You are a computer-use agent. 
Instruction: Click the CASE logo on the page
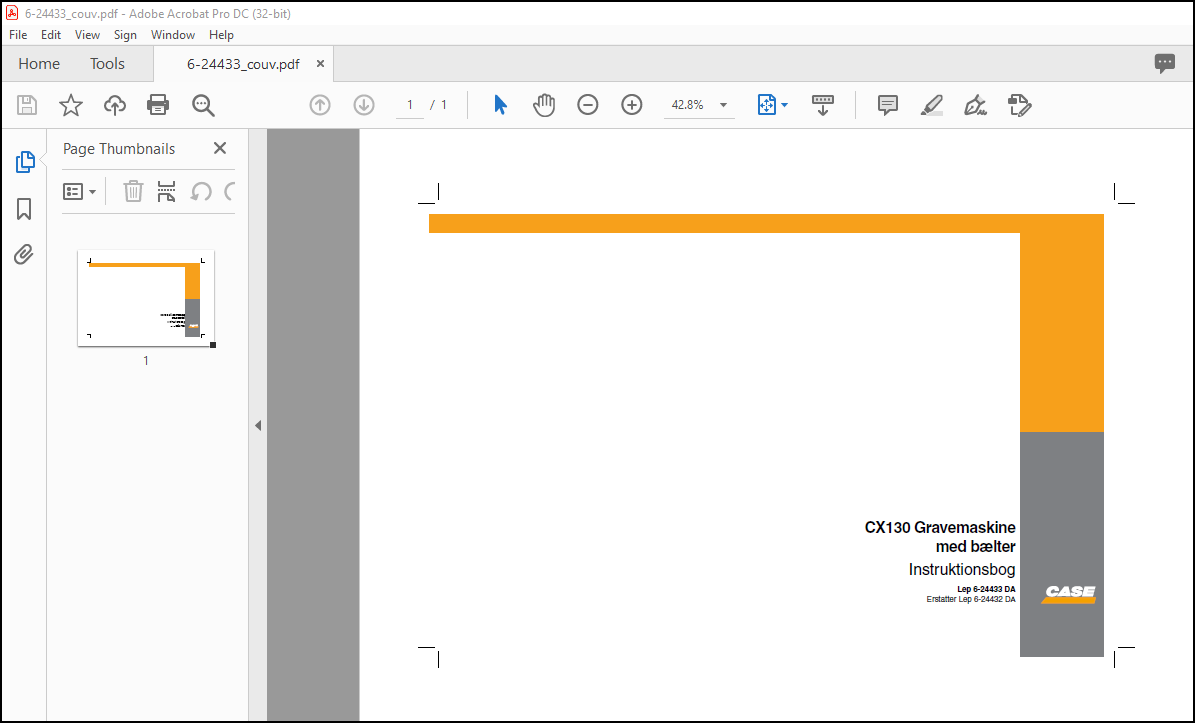[x=1069, y=593]
